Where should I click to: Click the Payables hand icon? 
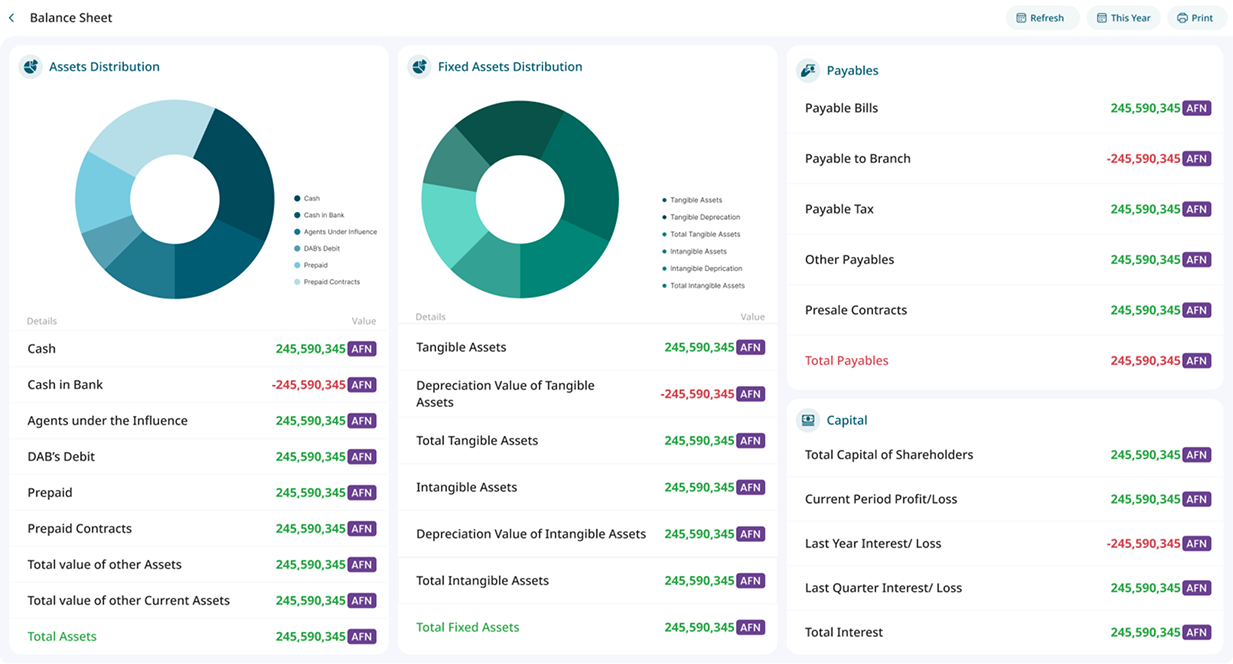pos(808,71)
